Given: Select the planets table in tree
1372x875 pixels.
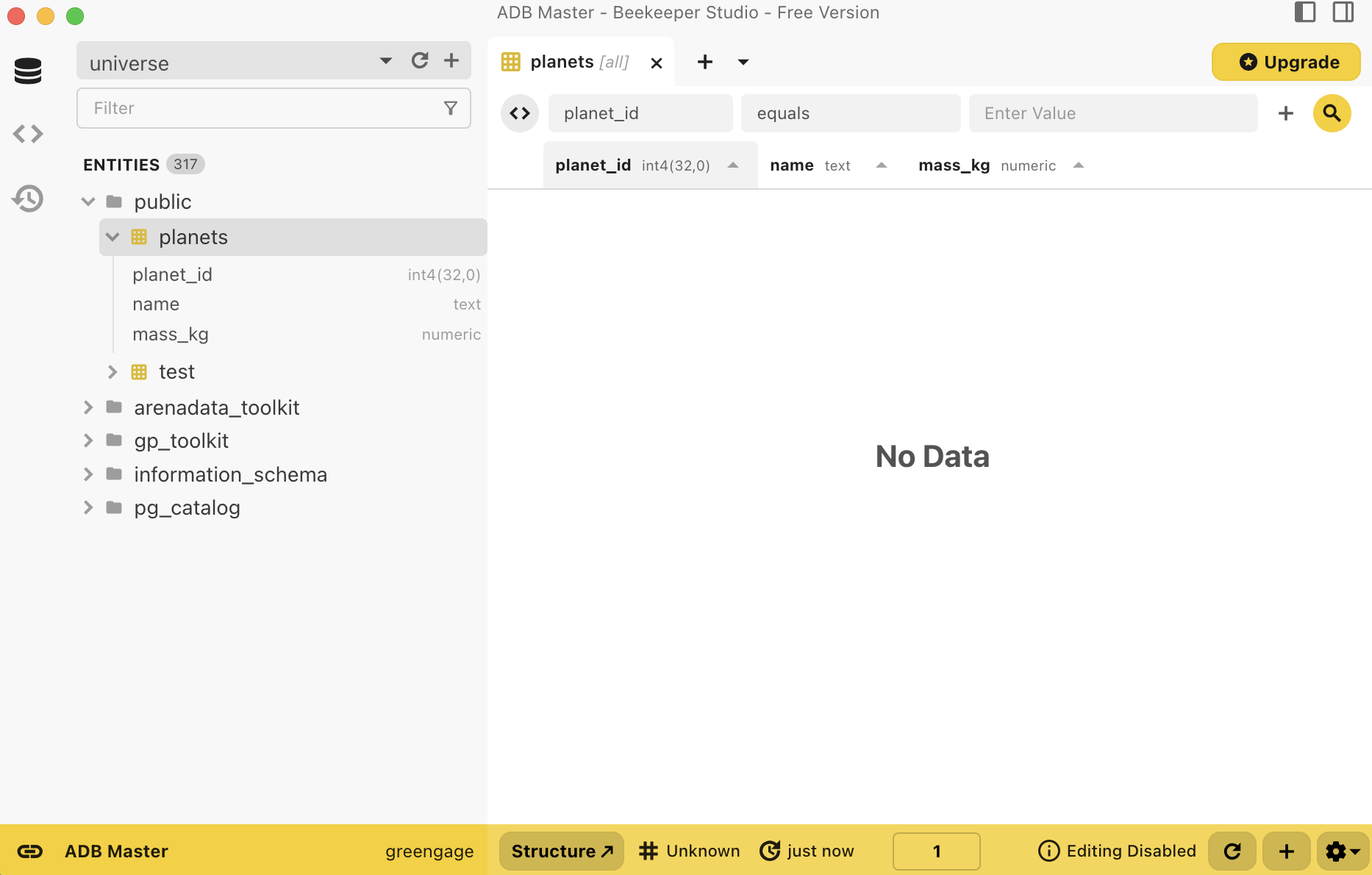Looking at the screenshot, I should click(293, 237).
